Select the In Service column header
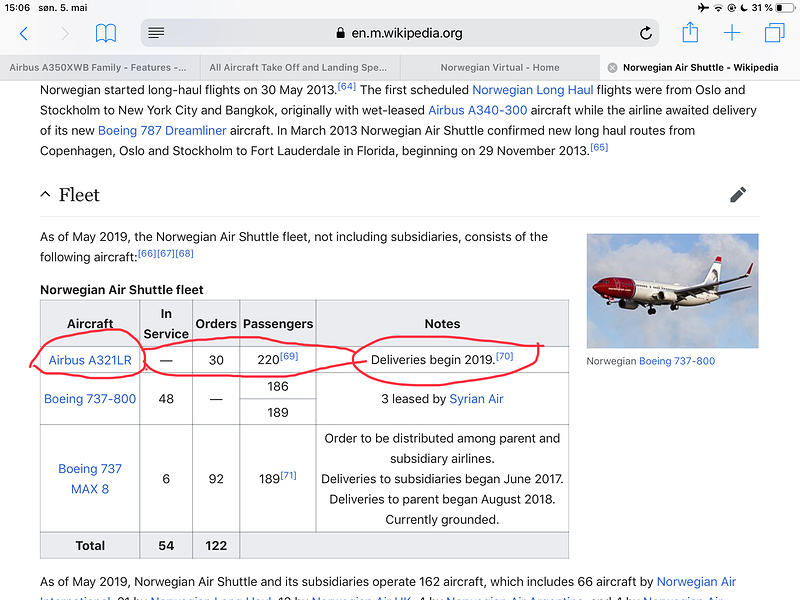 pyautogui.click(x=166, y=324)
